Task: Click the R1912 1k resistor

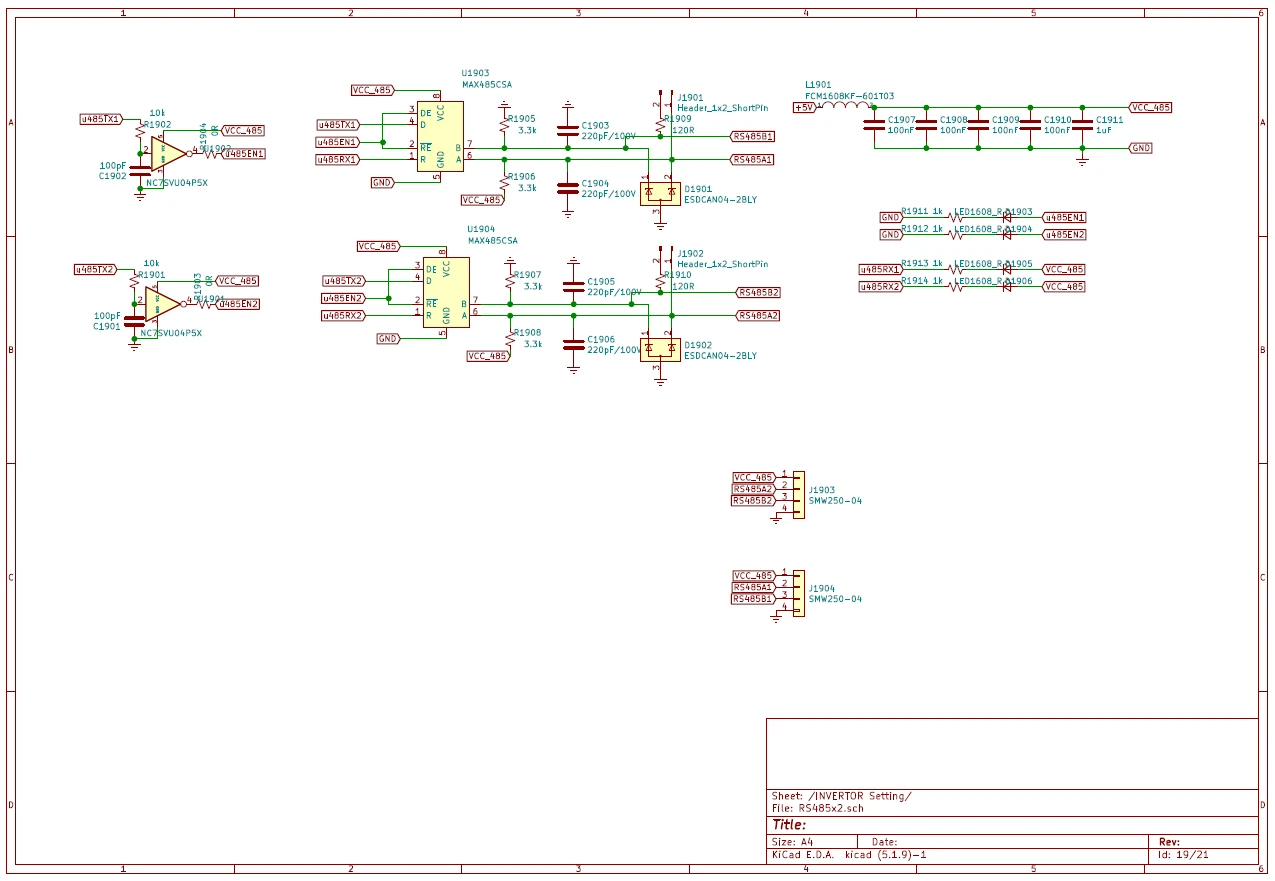Action: click(x=954, y=234)
